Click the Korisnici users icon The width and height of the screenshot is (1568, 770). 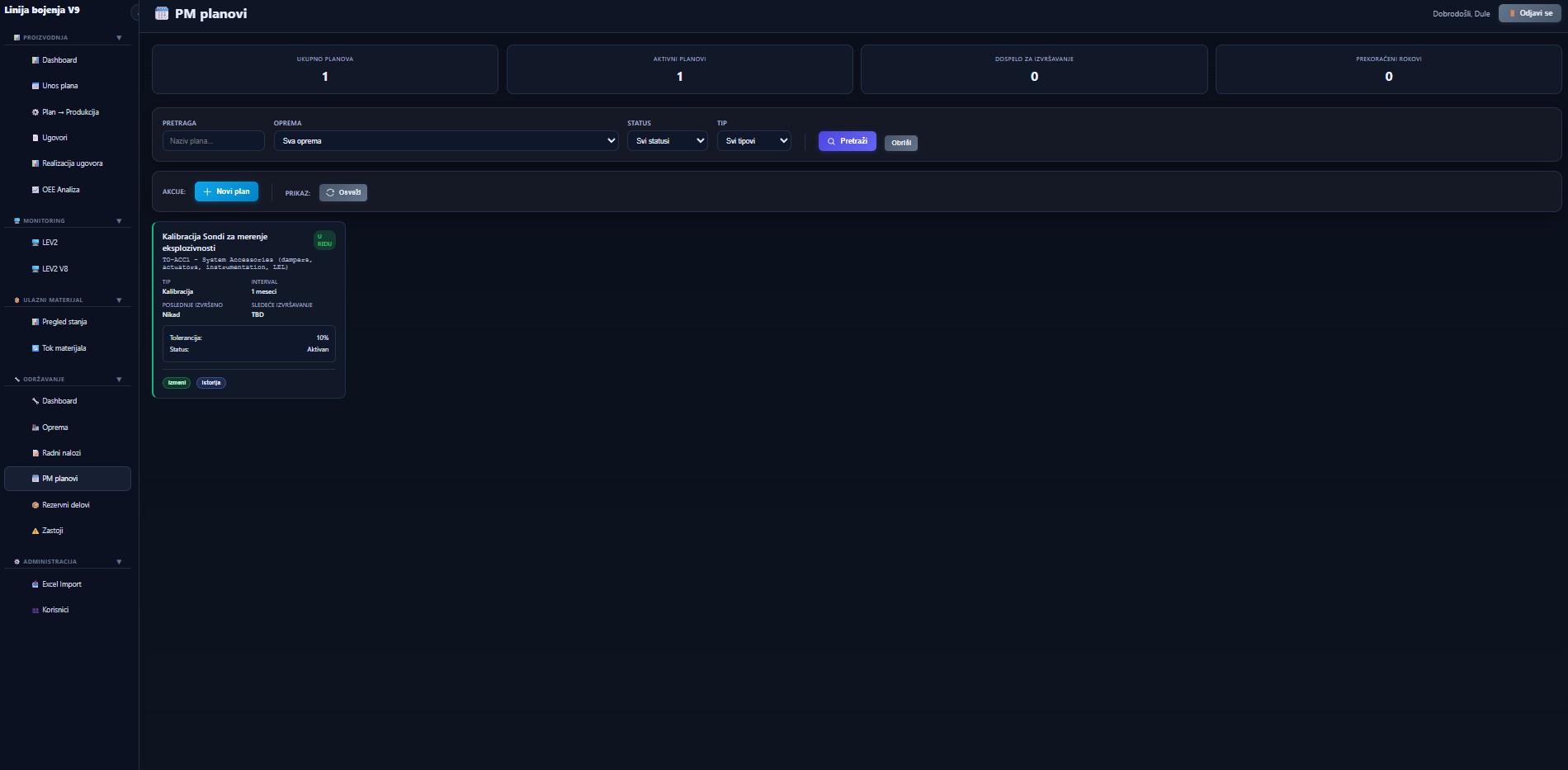[35, 610]
